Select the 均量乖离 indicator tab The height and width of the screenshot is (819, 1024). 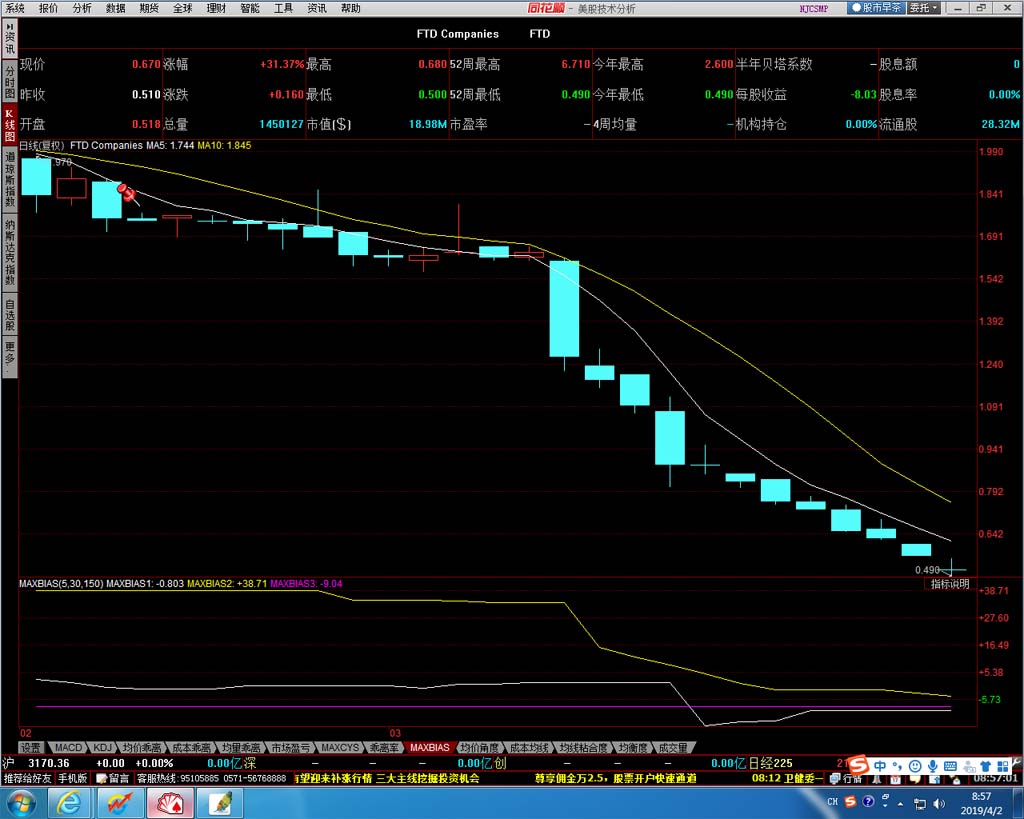[x=241, y=747]
